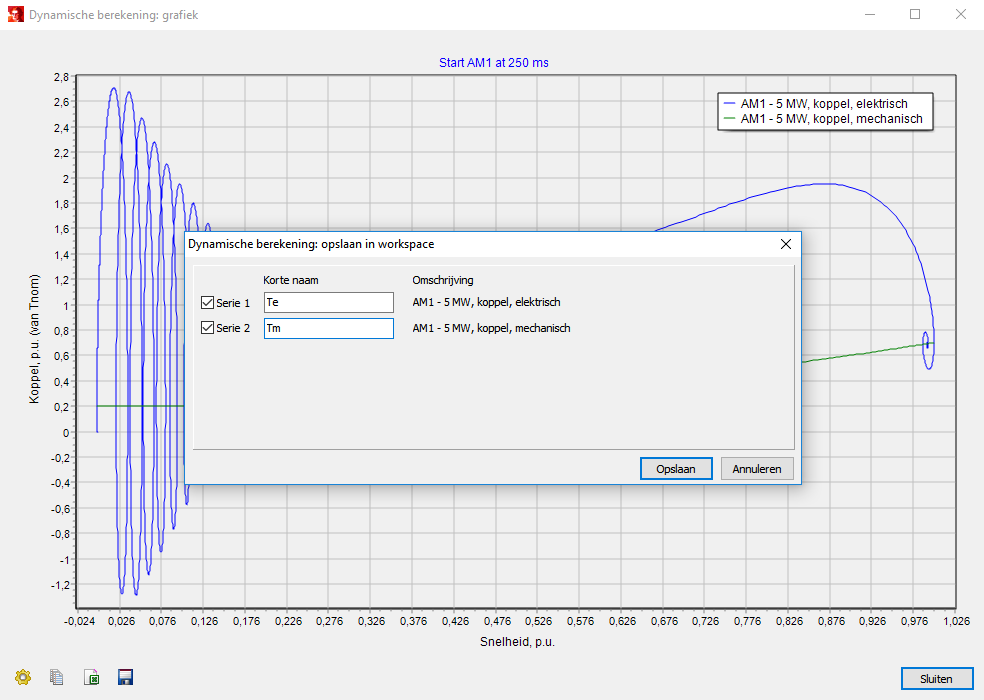The image size is (984, 700).
Task: Click the Sluiten button
Action: 936,678
